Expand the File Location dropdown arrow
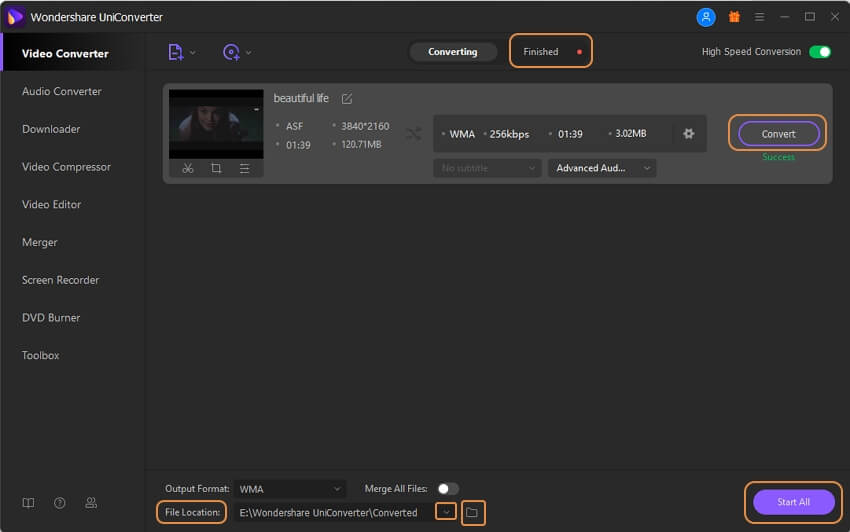The image size is (850, 532). [446, 512]
